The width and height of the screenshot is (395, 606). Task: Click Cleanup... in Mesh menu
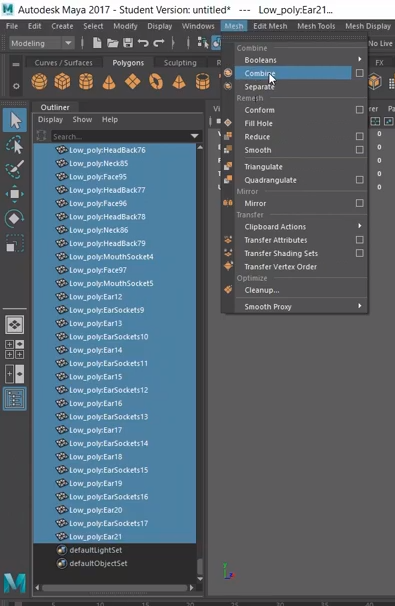pos(262,290)
